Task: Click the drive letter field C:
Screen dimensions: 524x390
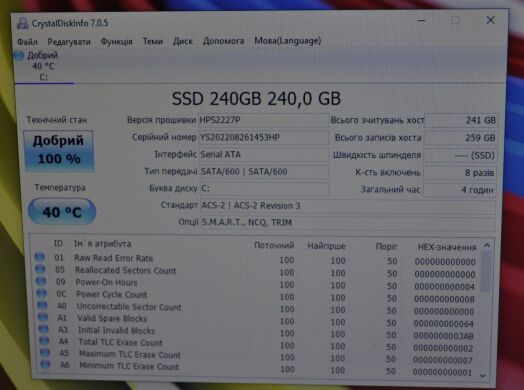Action: [264, 188]
